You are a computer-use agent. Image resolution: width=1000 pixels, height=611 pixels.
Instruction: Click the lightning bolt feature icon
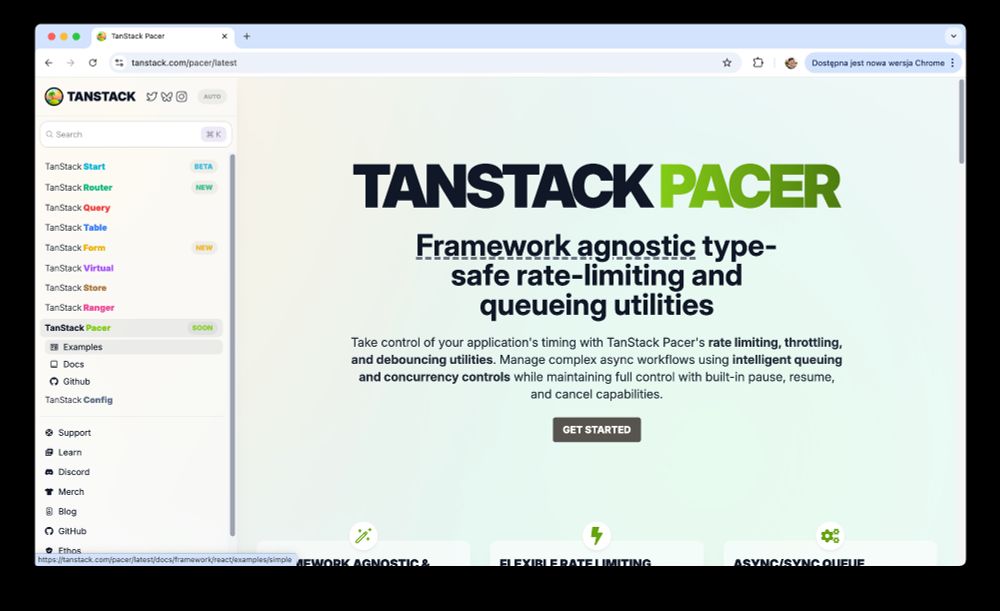point(596,535)
